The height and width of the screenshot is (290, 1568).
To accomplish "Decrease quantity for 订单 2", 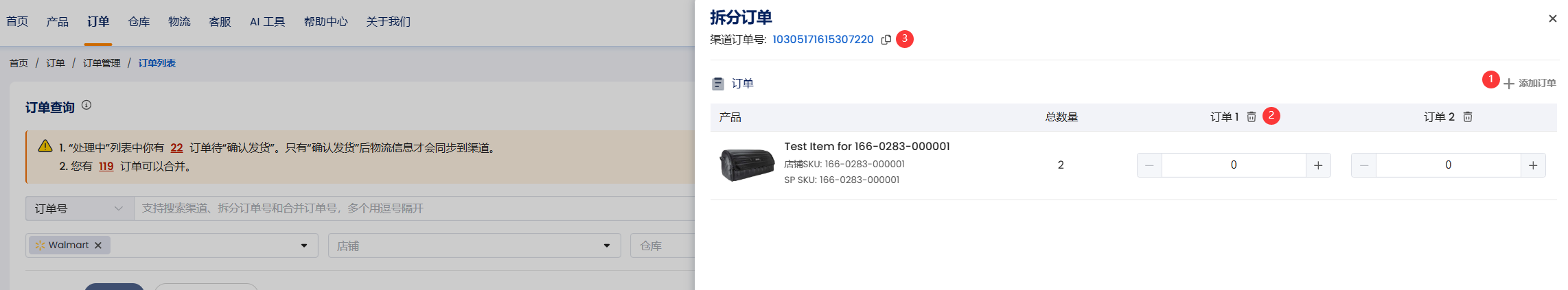I will 1363,165.
